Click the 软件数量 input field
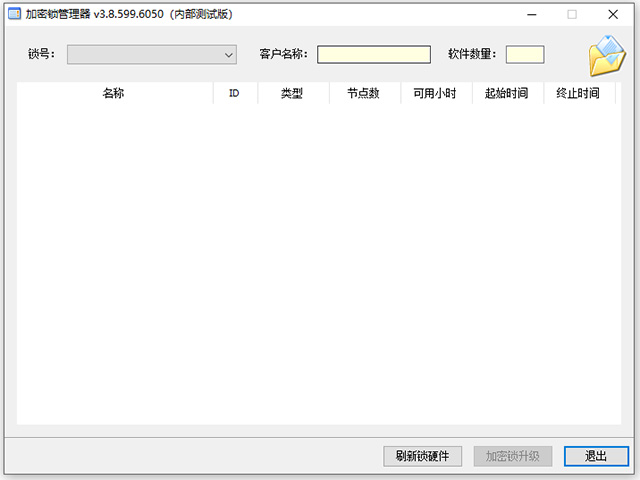 click(525, 54)
